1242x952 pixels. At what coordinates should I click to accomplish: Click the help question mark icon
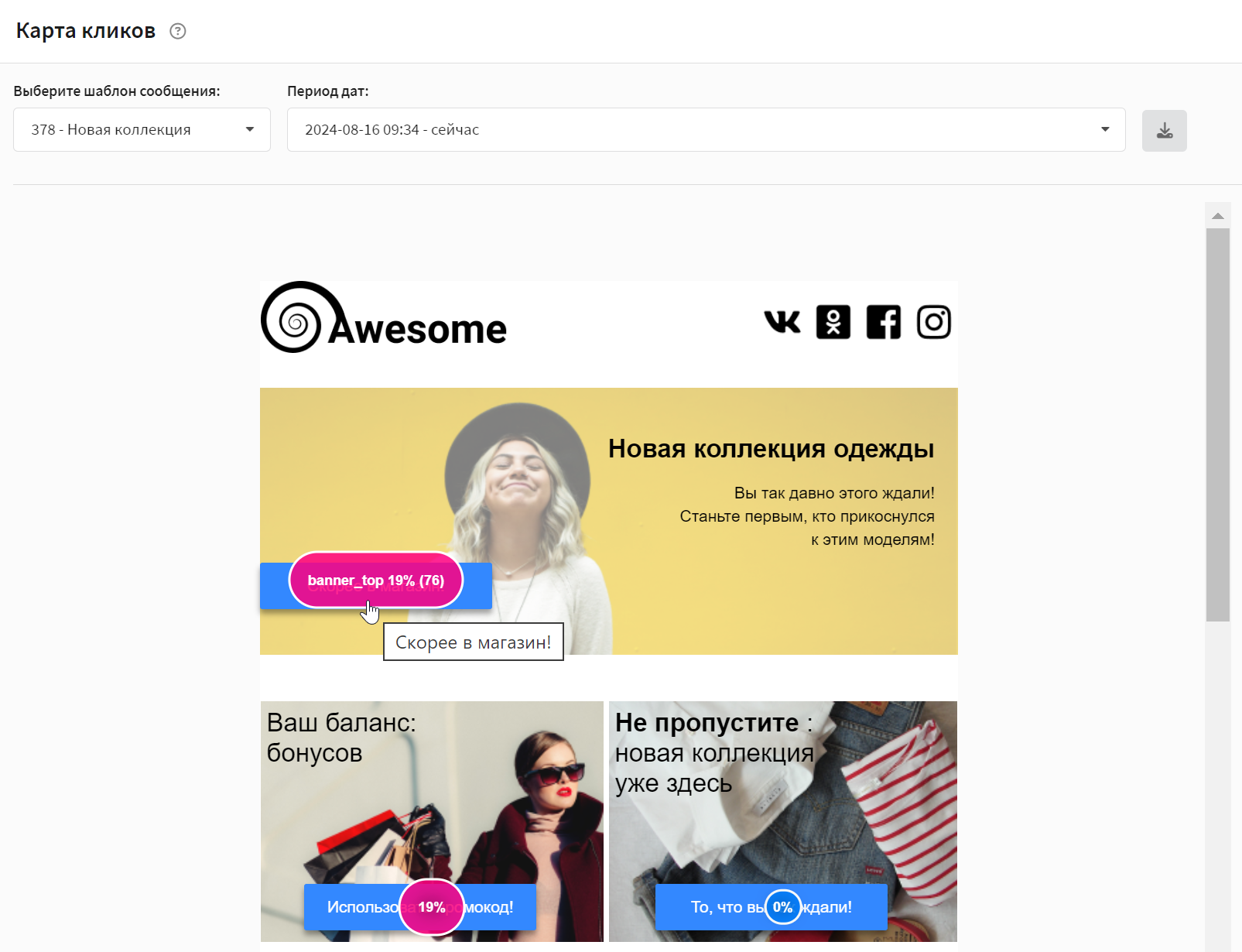(x=178, y=31)
